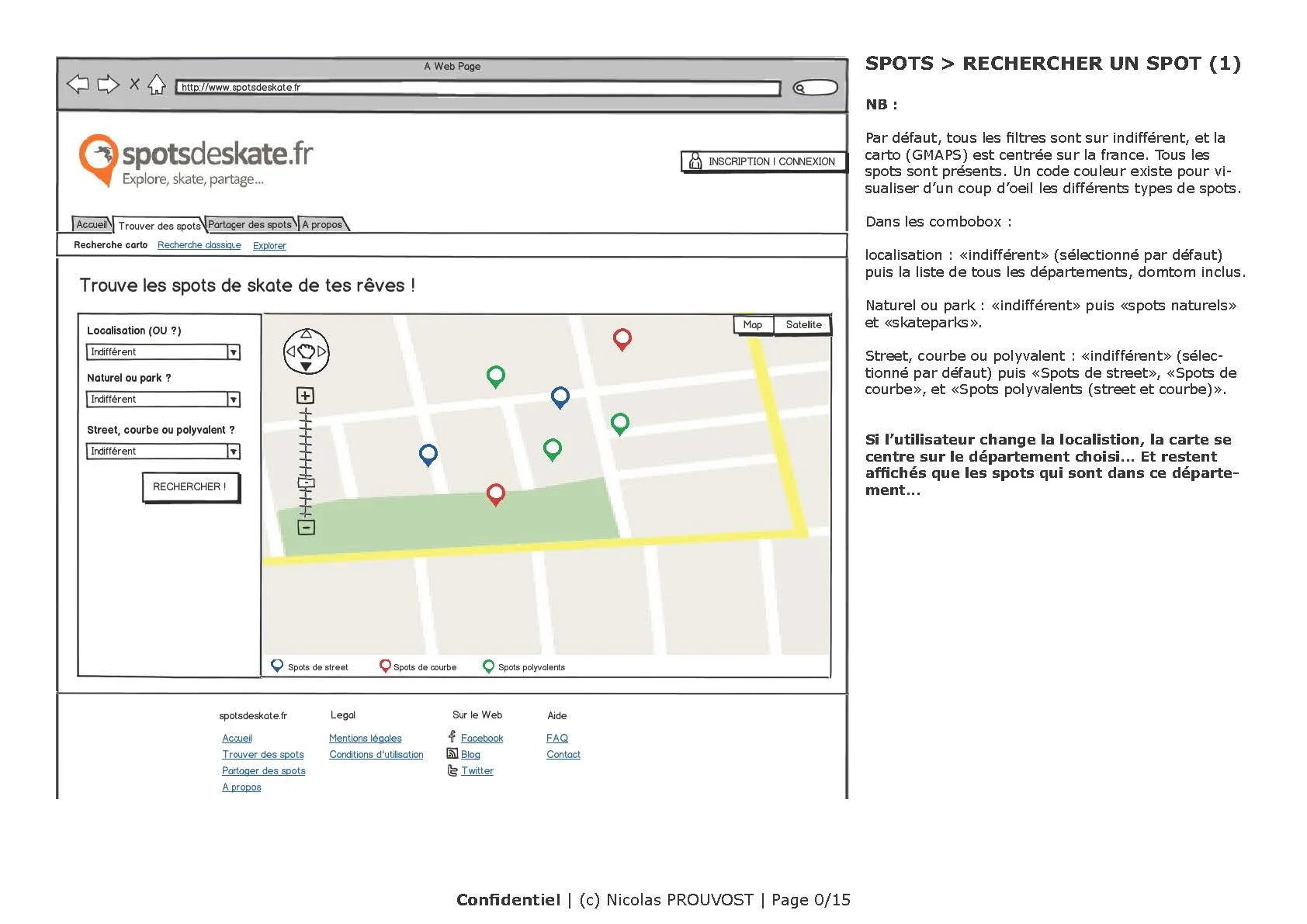The image size is (1307, 924).
Task: Click the Spots de courbe legend label
Action: pos(425,667)
